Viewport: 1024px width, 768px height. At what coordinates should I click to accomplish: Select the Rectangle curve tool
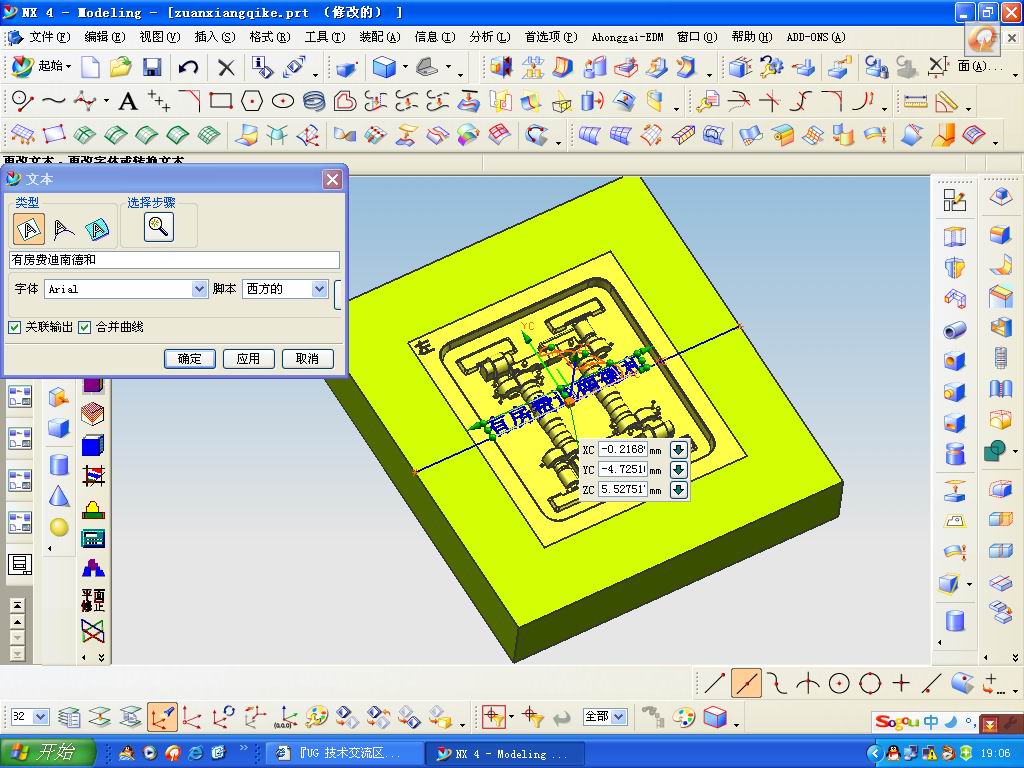[221, 101]
